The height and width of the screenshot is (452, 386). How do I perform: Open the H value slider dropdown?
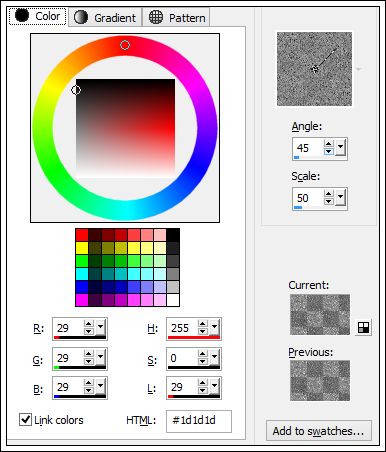214,327
